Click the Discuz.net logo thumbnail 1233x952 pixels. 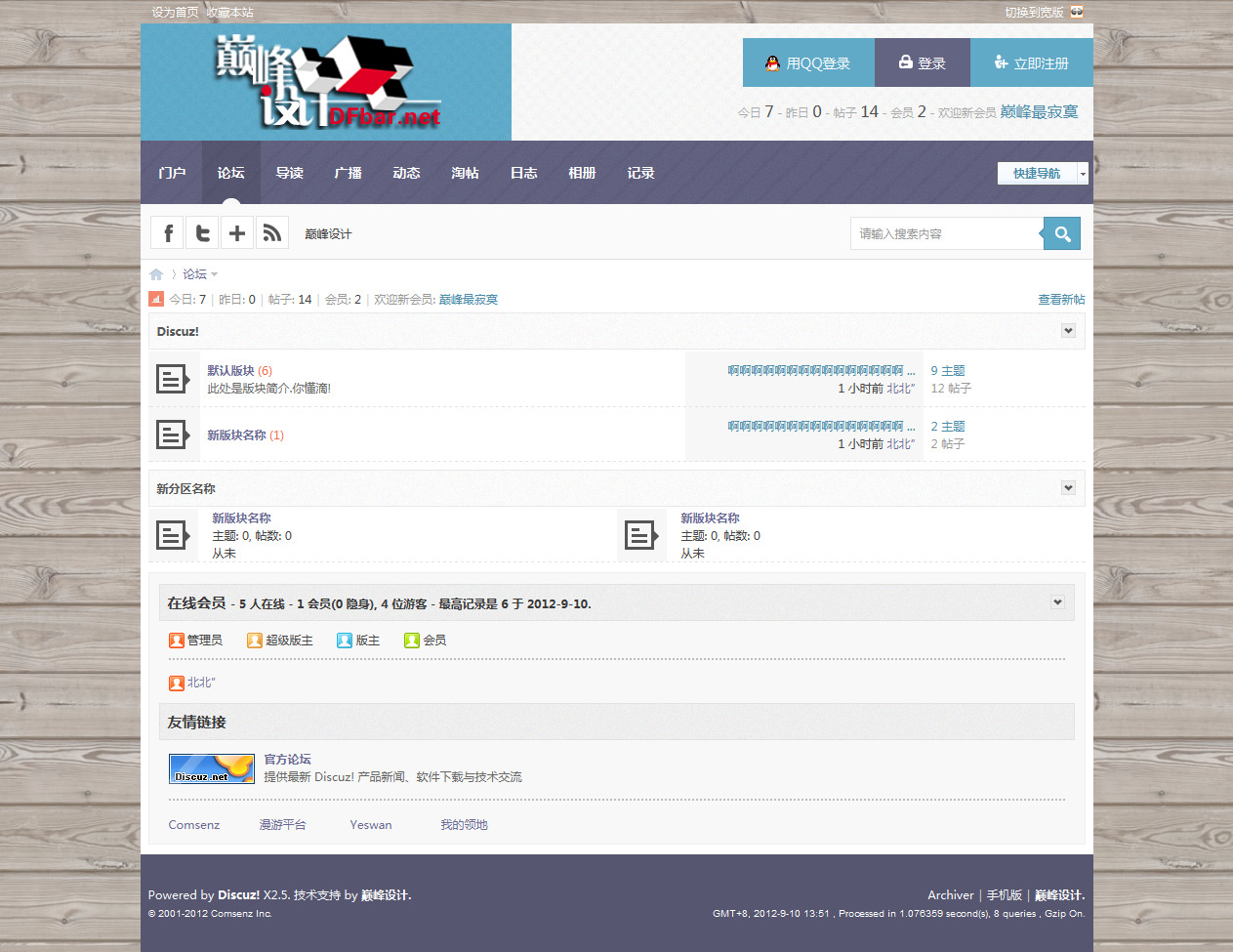(212, 768)
